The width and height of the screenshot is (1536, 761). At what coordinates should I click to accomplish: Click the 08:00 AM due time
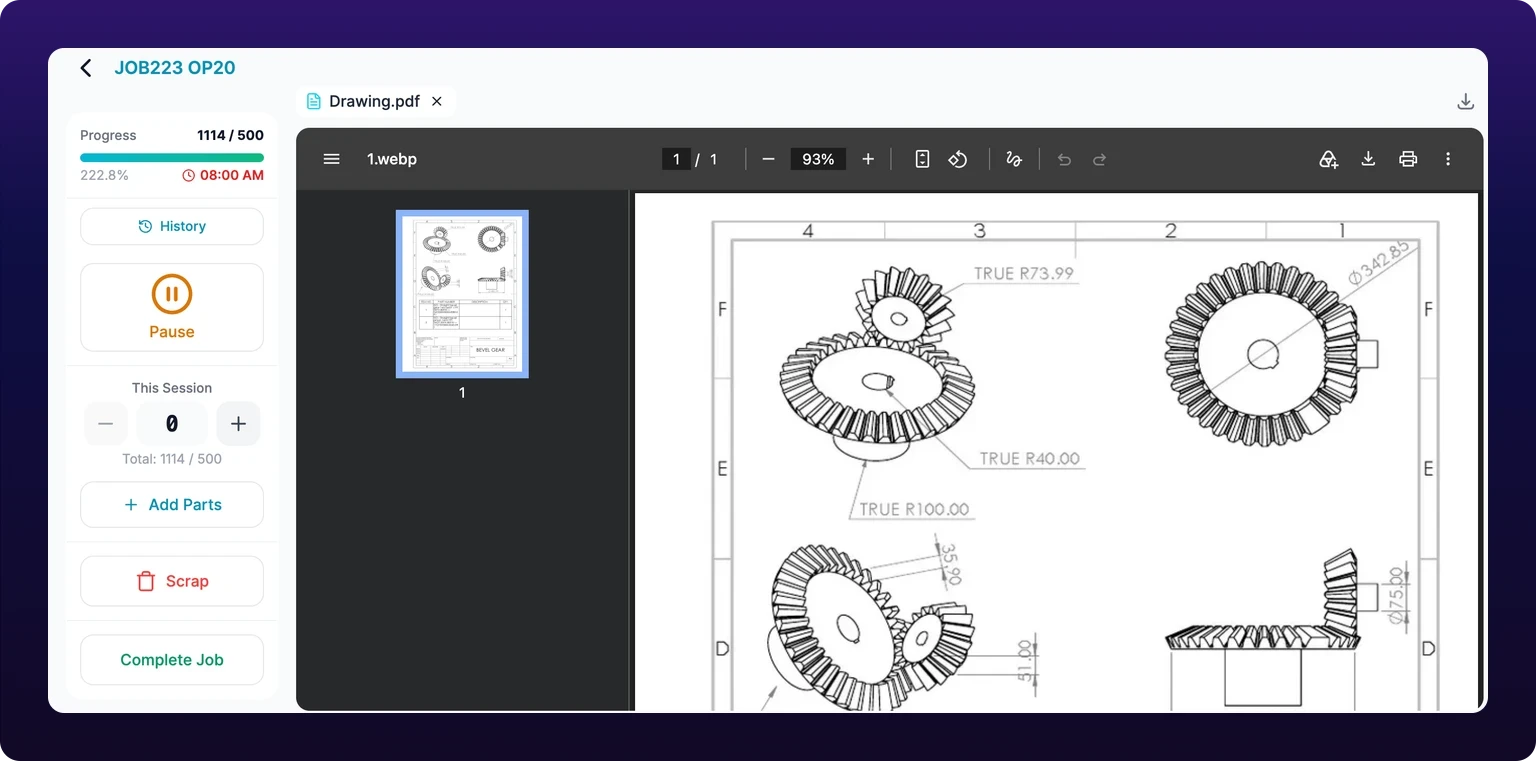click(x=223, y=175)
